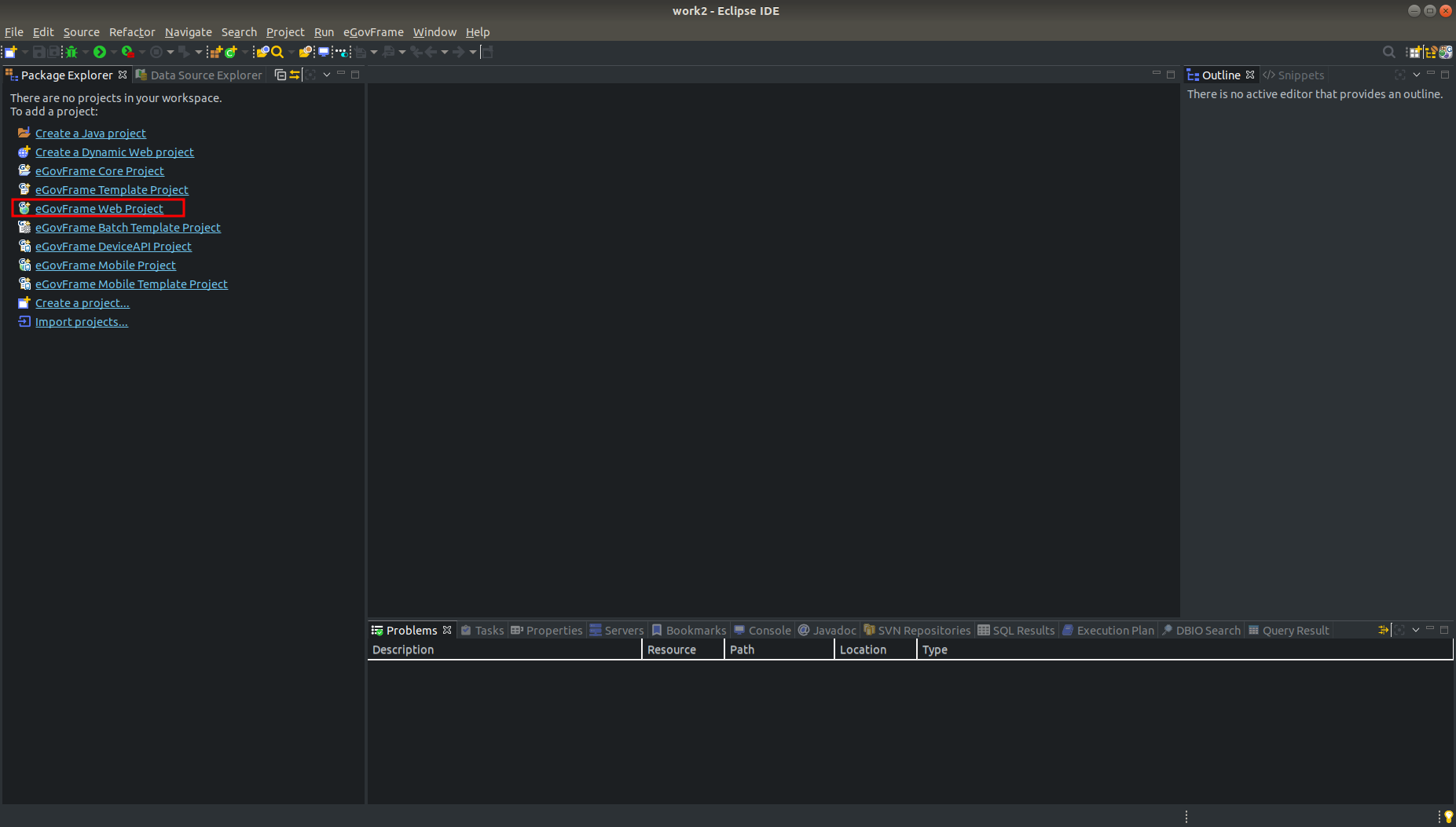Click the Create a Java project link
Screen dimensions: 1456x827
pos(90,134)
